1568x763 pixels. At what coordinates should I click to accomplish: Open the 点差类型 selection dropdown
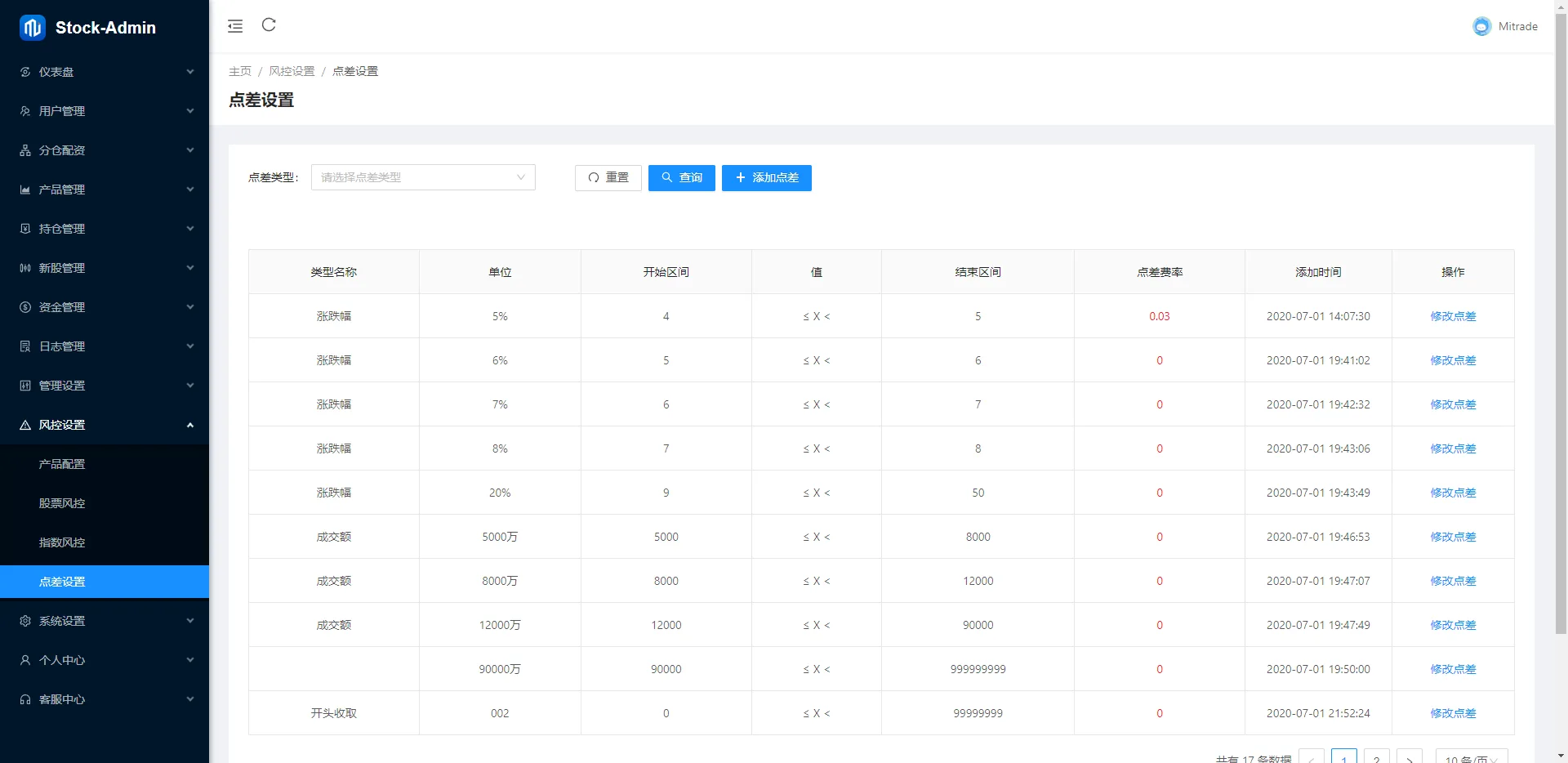pos(422,177)
